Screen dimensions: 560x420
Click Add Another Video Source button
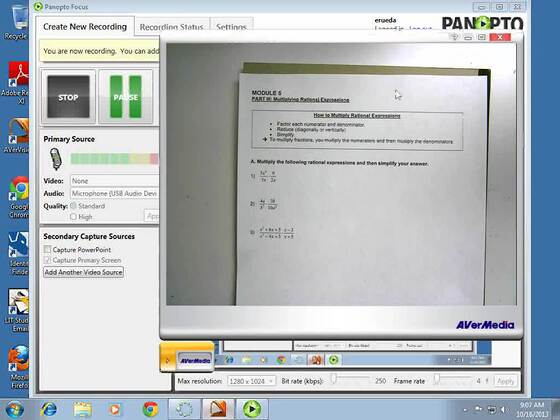84,272
